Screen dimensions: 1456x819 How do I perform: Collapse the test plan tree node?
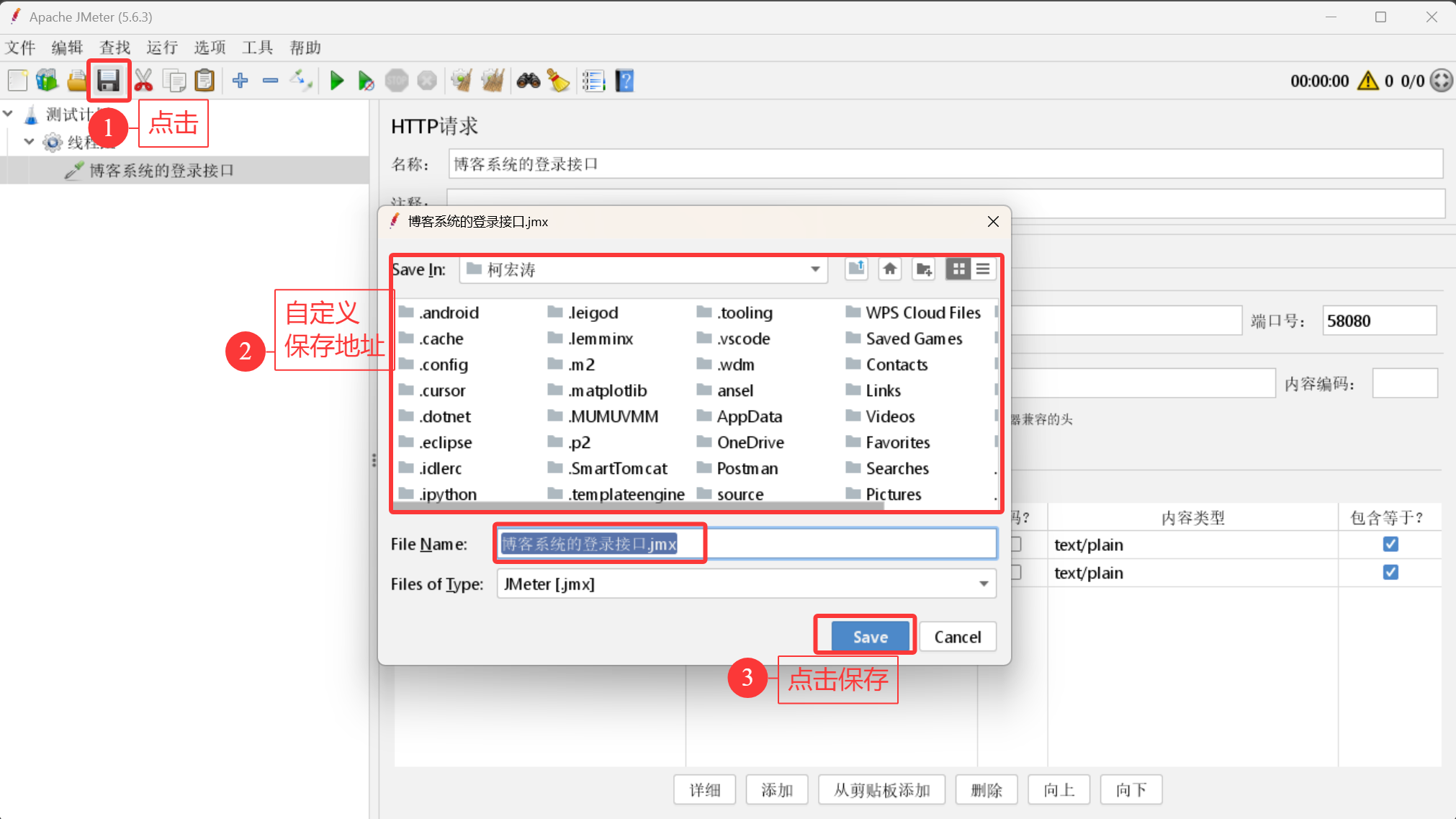9,114
